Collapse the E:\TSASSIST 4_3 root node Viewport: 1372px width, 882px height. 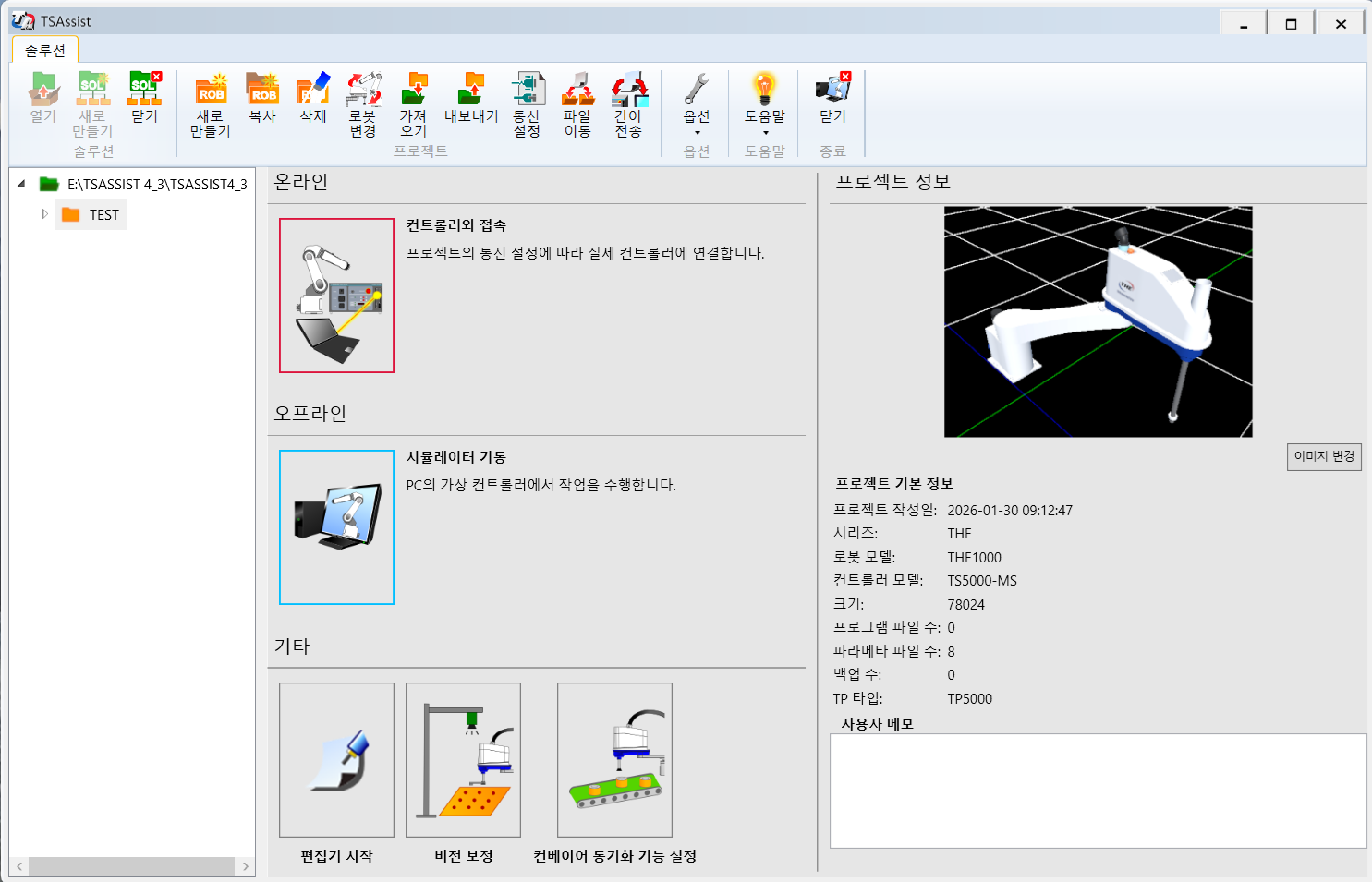(21, 184)
